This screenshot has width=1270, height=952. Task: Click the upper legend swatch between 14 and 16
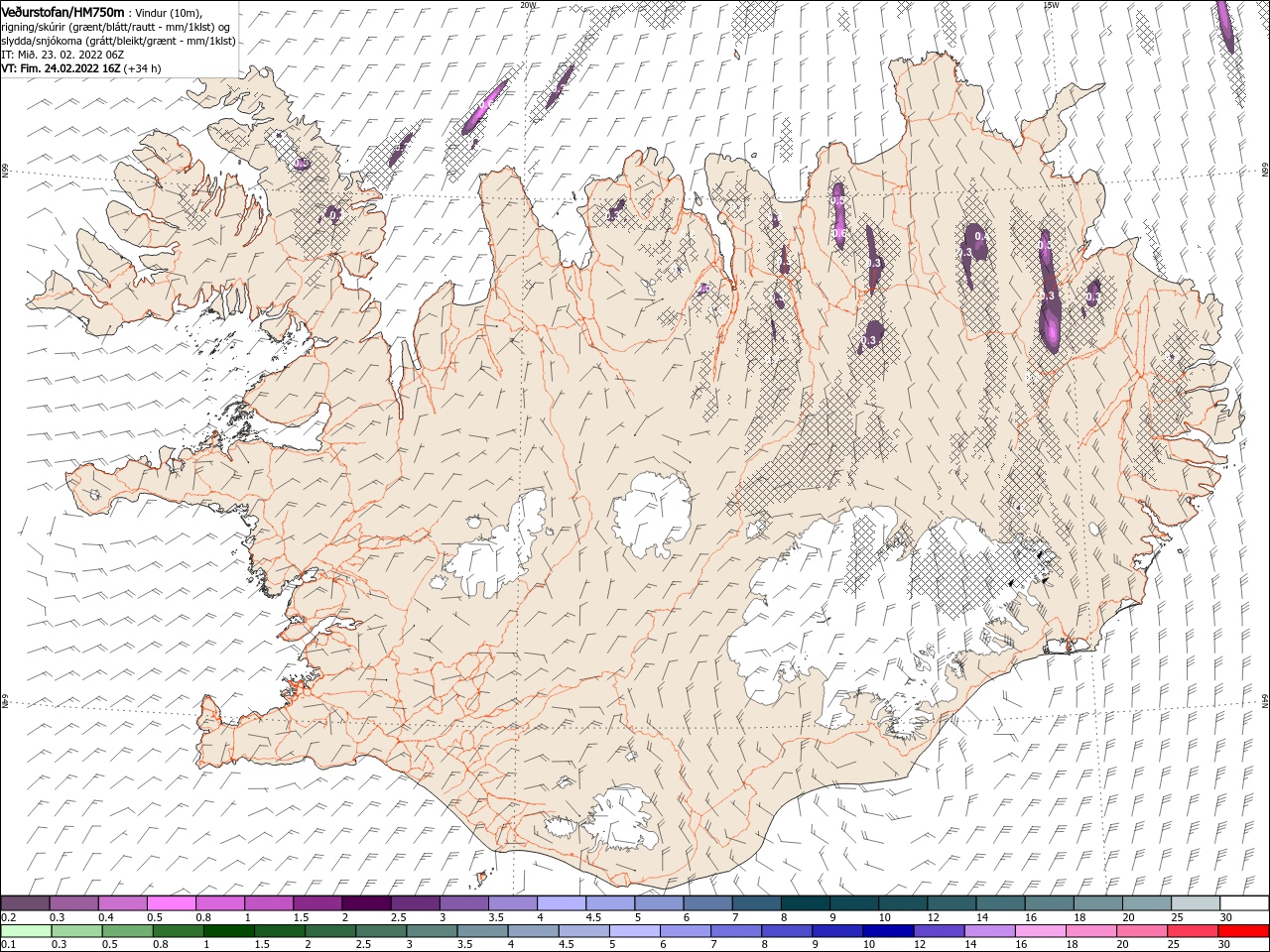(x=1000, y=902)
